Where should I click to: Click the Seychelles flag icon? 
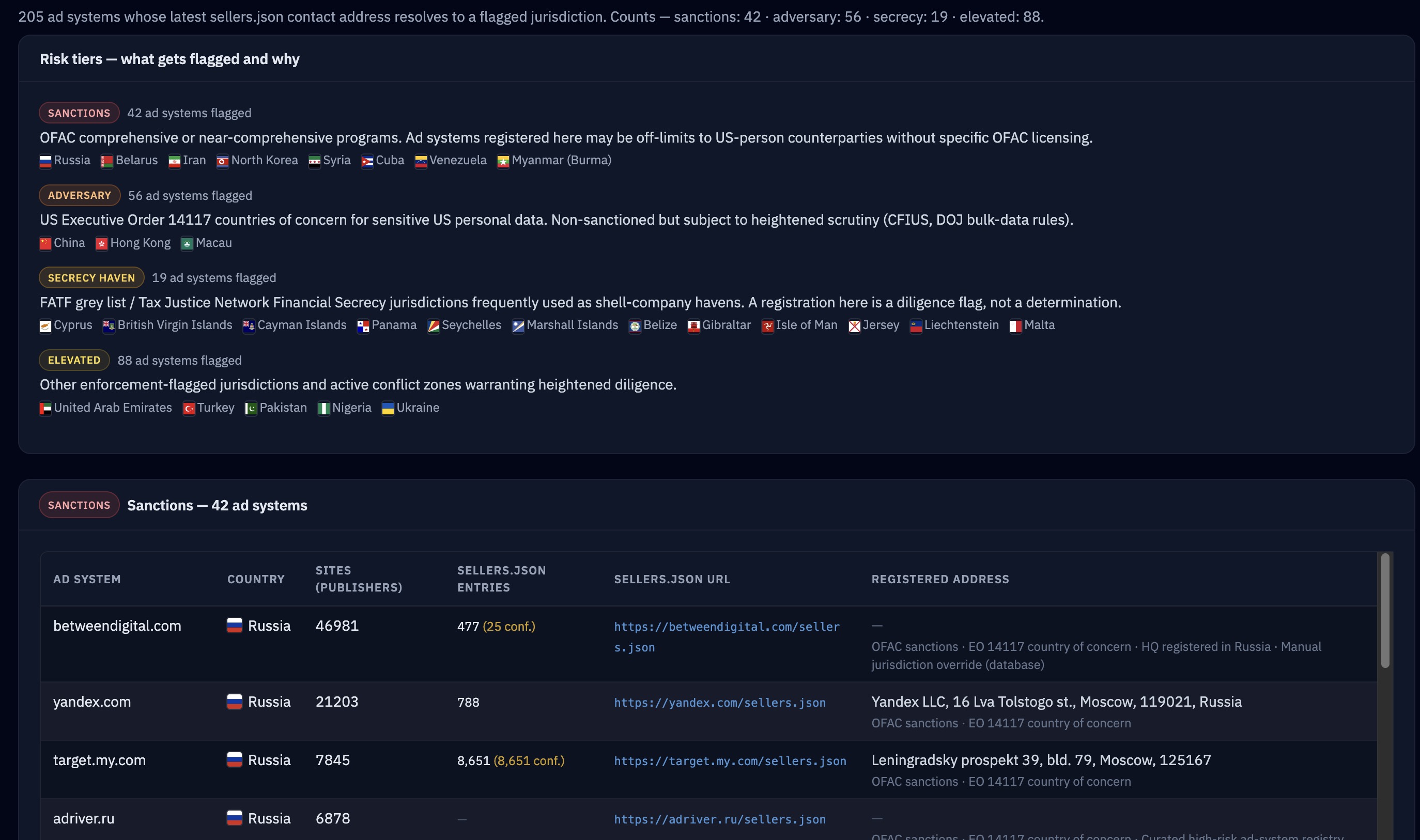point(433,326)
